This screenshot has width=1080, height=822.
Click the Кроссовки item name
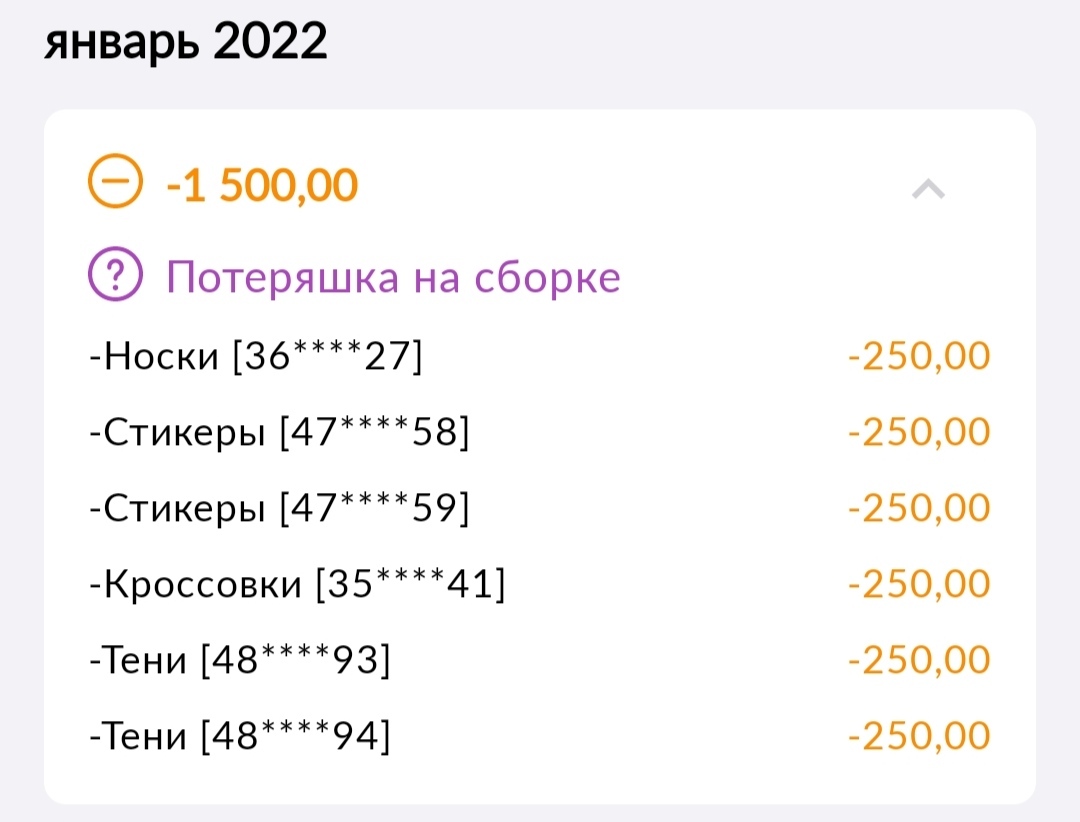click(202, 585)
